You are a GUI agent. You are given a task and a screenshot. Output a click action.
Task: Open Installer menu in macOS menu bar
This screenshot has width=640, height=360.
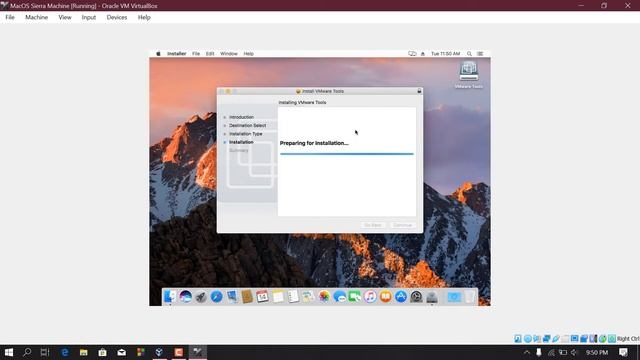[176, 54]
